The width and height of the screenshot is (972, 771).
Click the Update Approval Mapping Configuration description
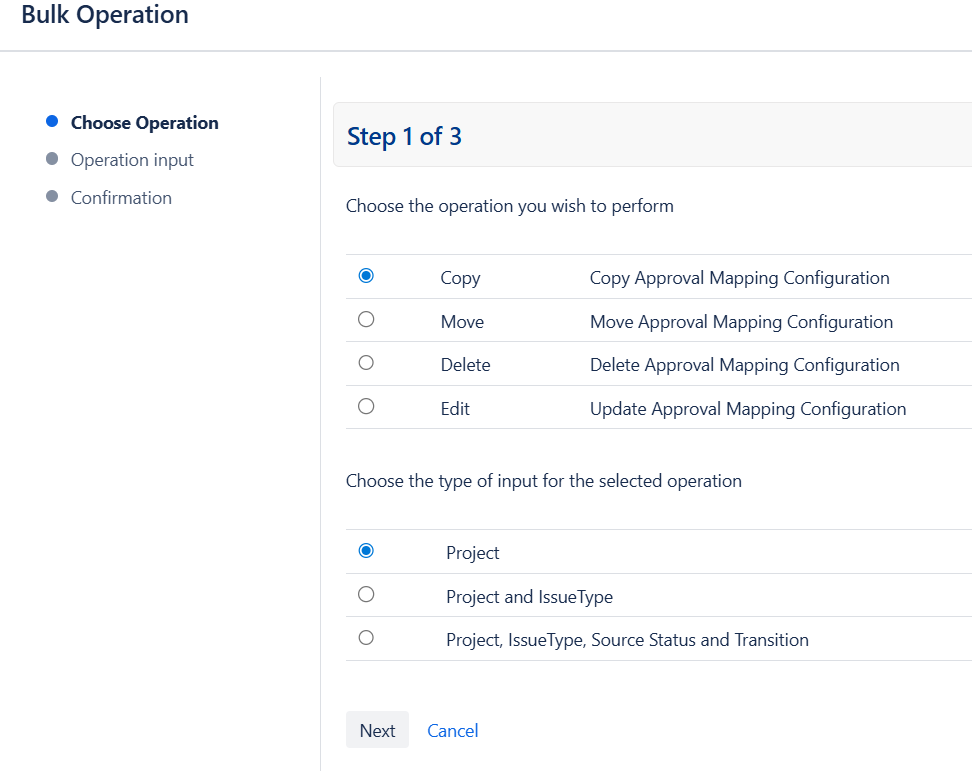747,409
